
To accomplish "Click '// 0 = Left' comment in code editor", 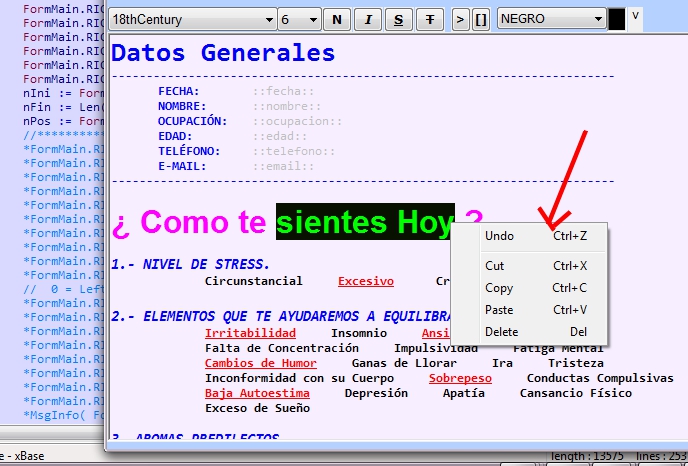I will 63,289.
